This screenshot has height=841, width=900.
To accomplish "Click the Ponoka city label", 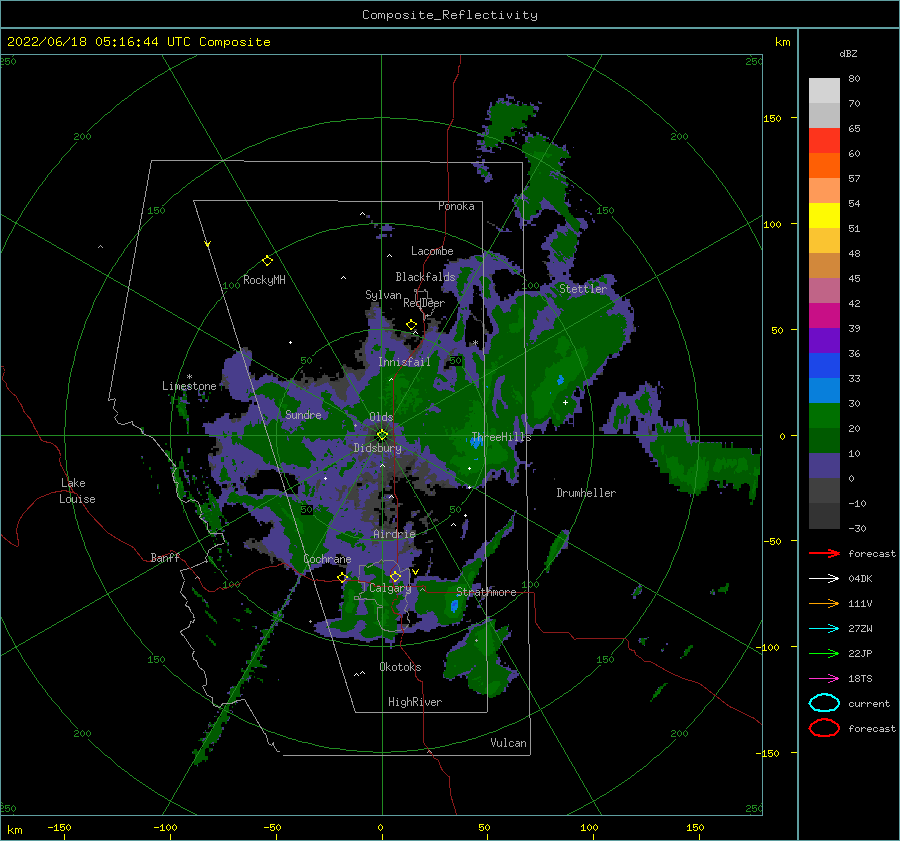I will coord(456,206).
